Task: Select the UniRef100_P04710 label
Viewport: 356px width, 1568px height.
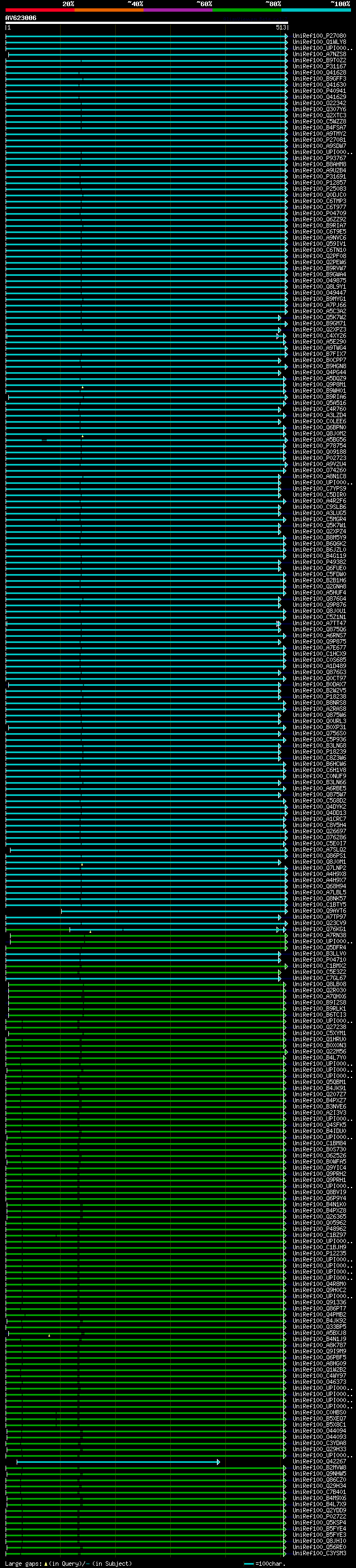Action: 319,960
